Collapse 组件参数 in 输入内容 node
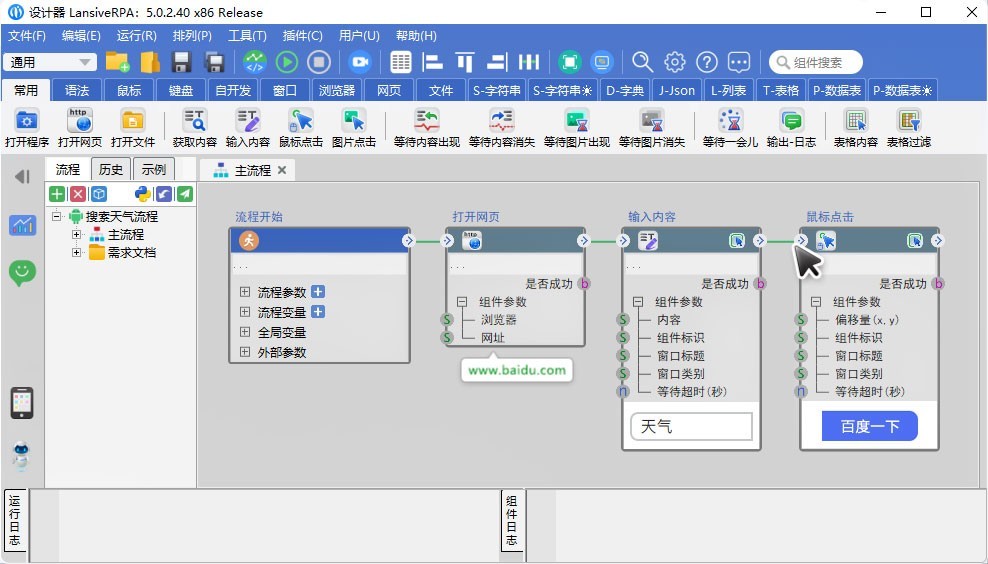The height and width of the screenshot is (564, 988). pyautogui.click(x=639, y=302)
